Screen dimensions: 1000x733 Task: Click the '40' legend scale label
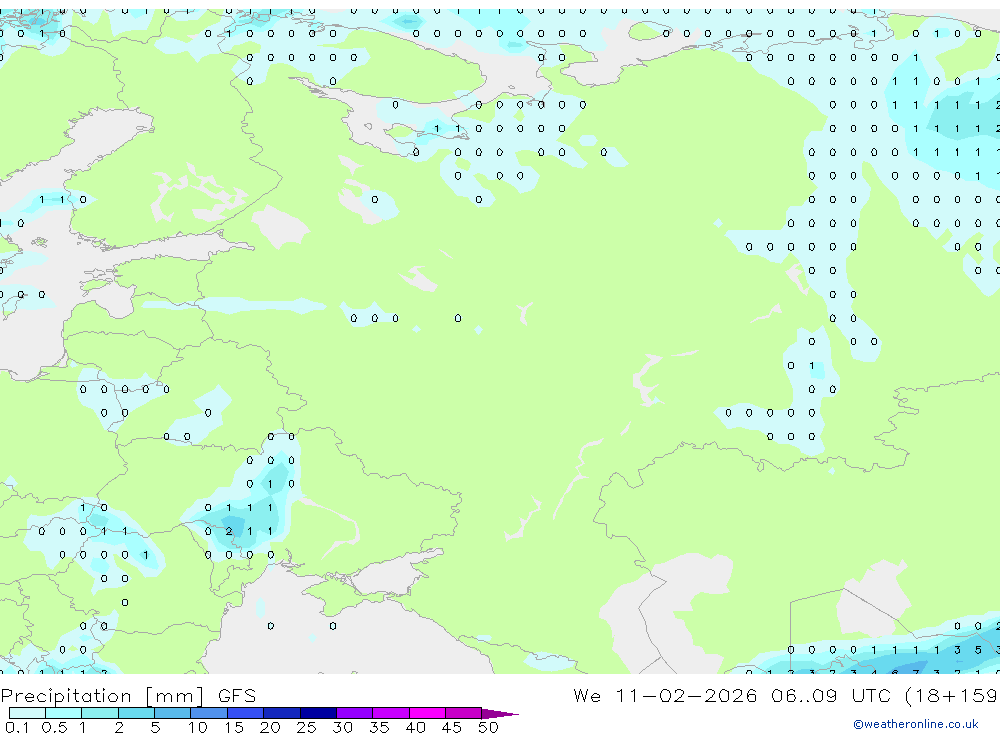click(x=415, y=727)
